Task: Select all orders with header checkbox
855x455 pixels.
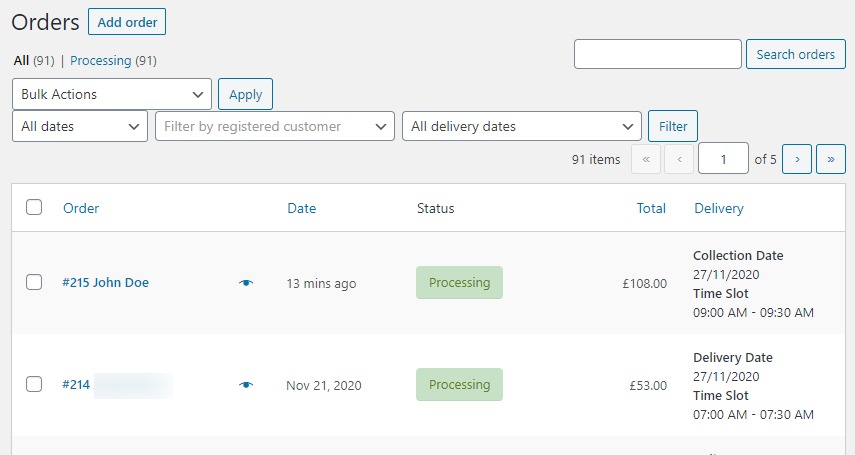Action: [x=34, y=208]
